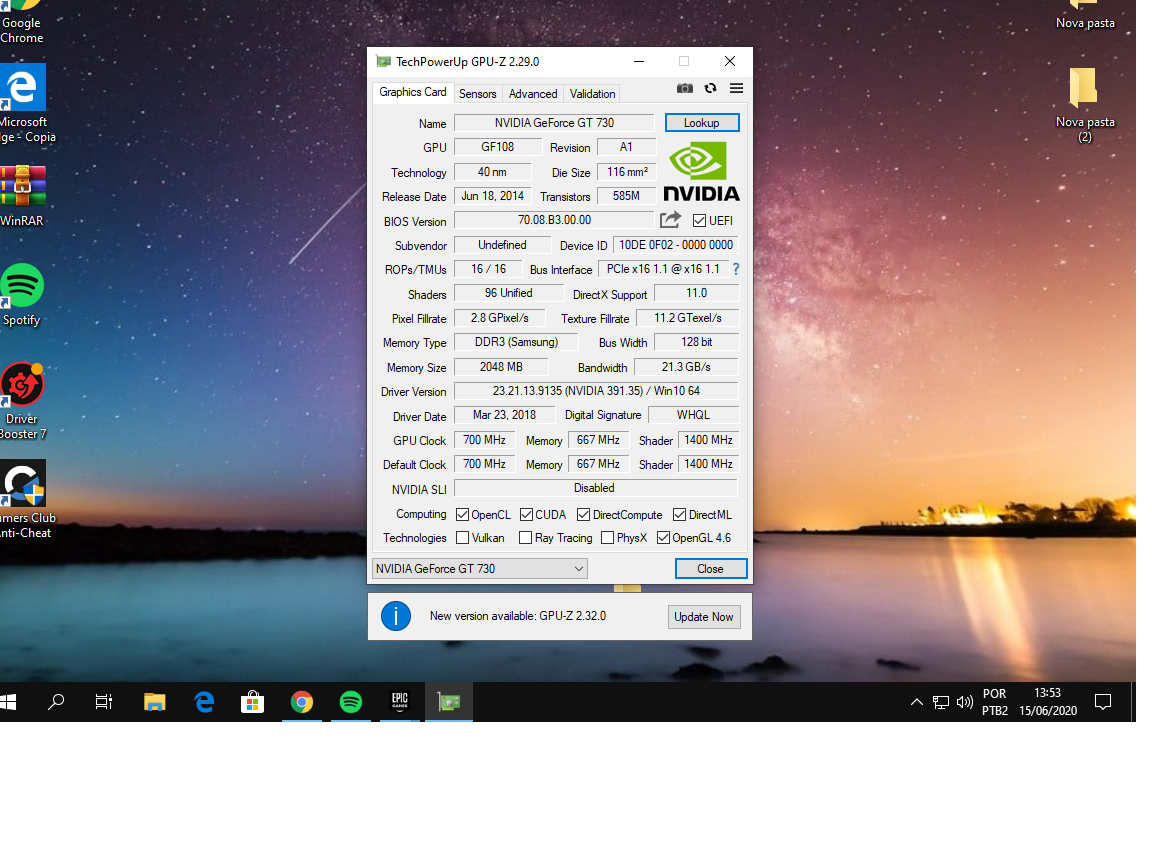Click the Shaders field 96 Unified
This screenshot has width=1152, height=864.
[508, 293]
